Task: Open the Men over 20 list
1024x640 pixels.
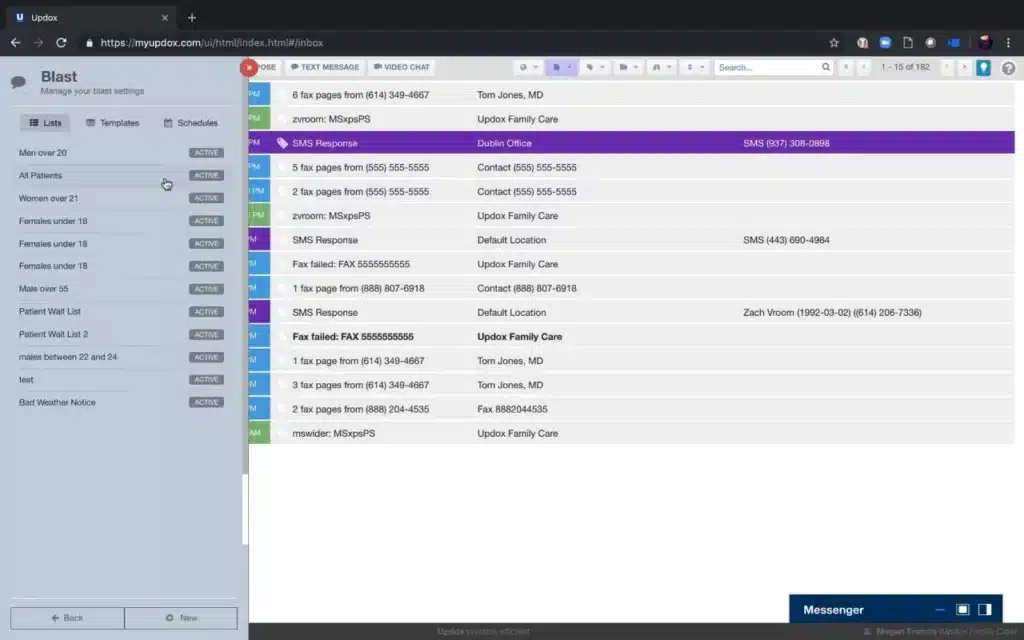Action: (x=42, y=153)
